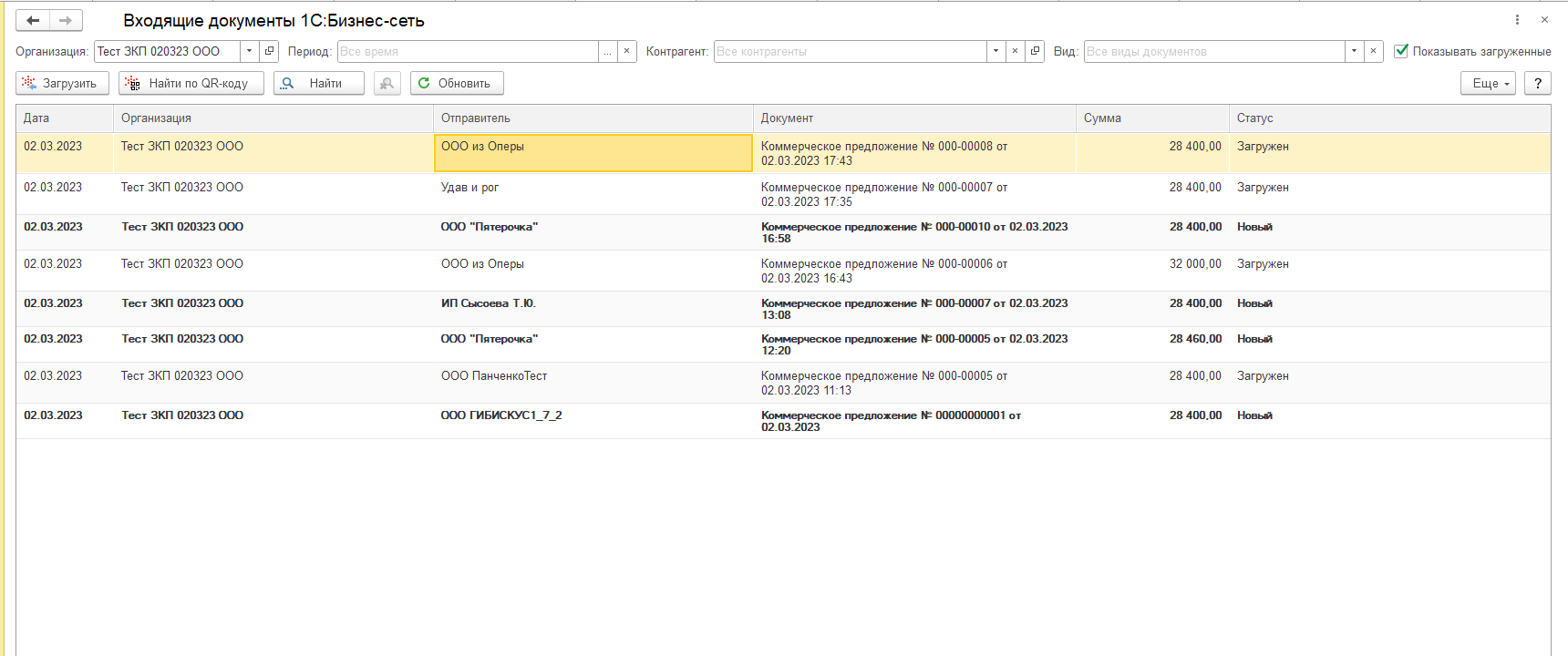
Task: Open the Контрагент card icon
Action: [1035, 51]
